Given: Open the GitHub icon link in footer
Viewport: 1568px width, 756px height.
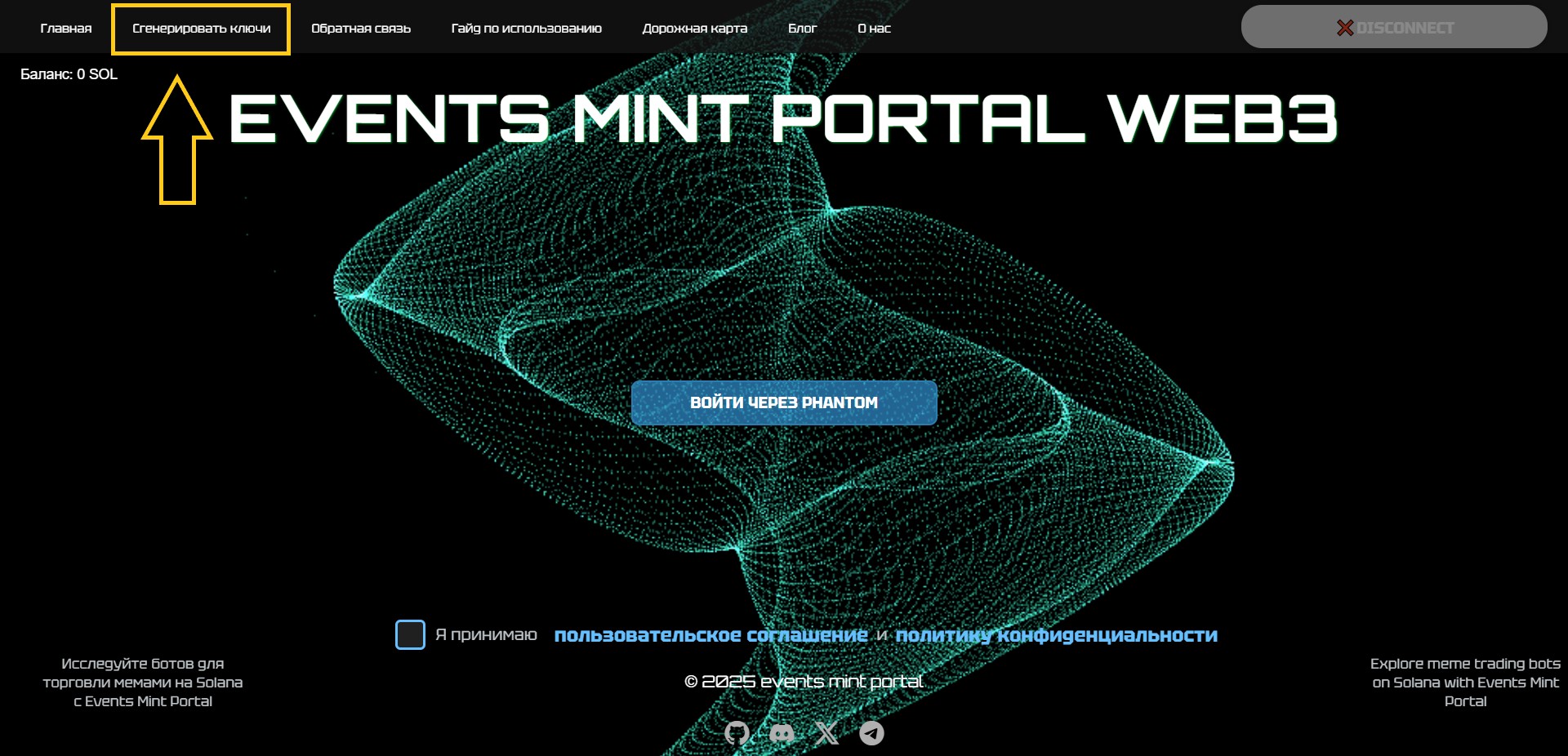Looking at the screenshot, I should pyautogui.click(x=737, y=733).
